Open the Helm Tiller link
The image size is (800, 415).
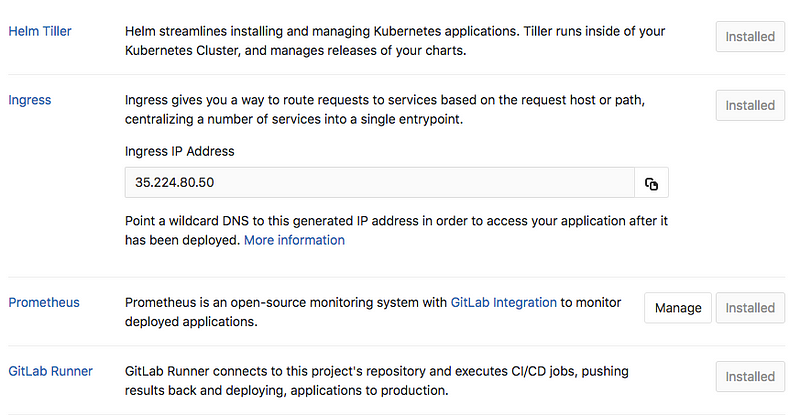coord(40,31)
